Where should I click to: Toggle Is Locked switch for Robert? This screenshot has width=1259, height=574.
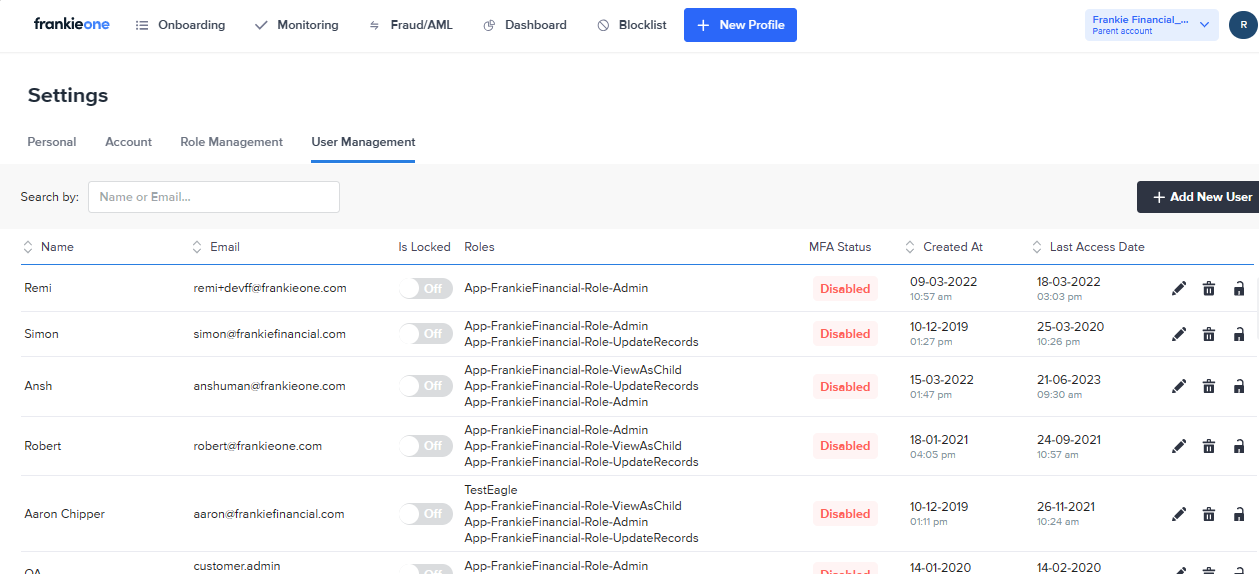(x=425, y=446)
